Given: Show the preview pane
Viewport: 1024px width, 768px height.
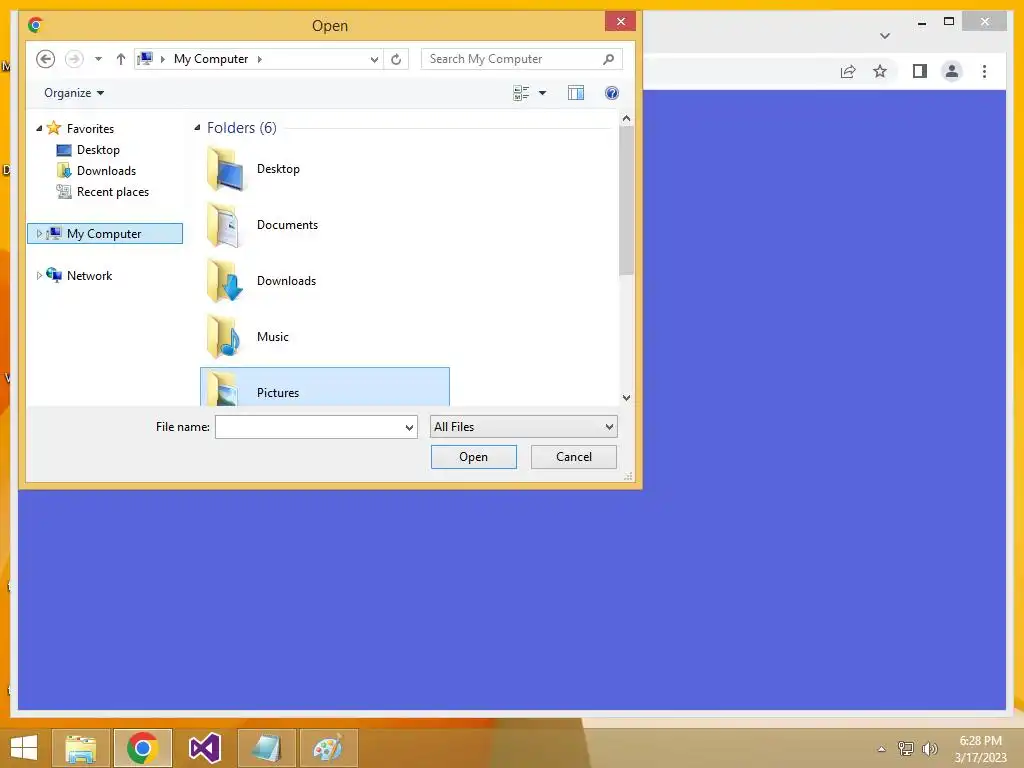Looking at the screenshot, I should pos(575,93).
